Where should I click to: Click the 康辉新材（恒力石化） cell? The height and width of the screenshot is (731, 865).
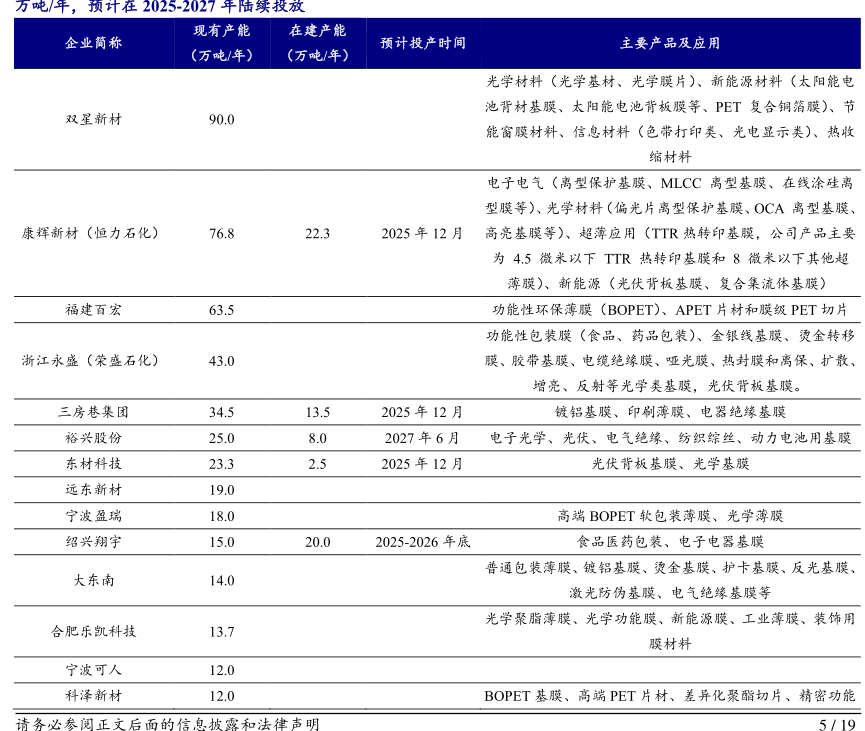click(93, 233)
